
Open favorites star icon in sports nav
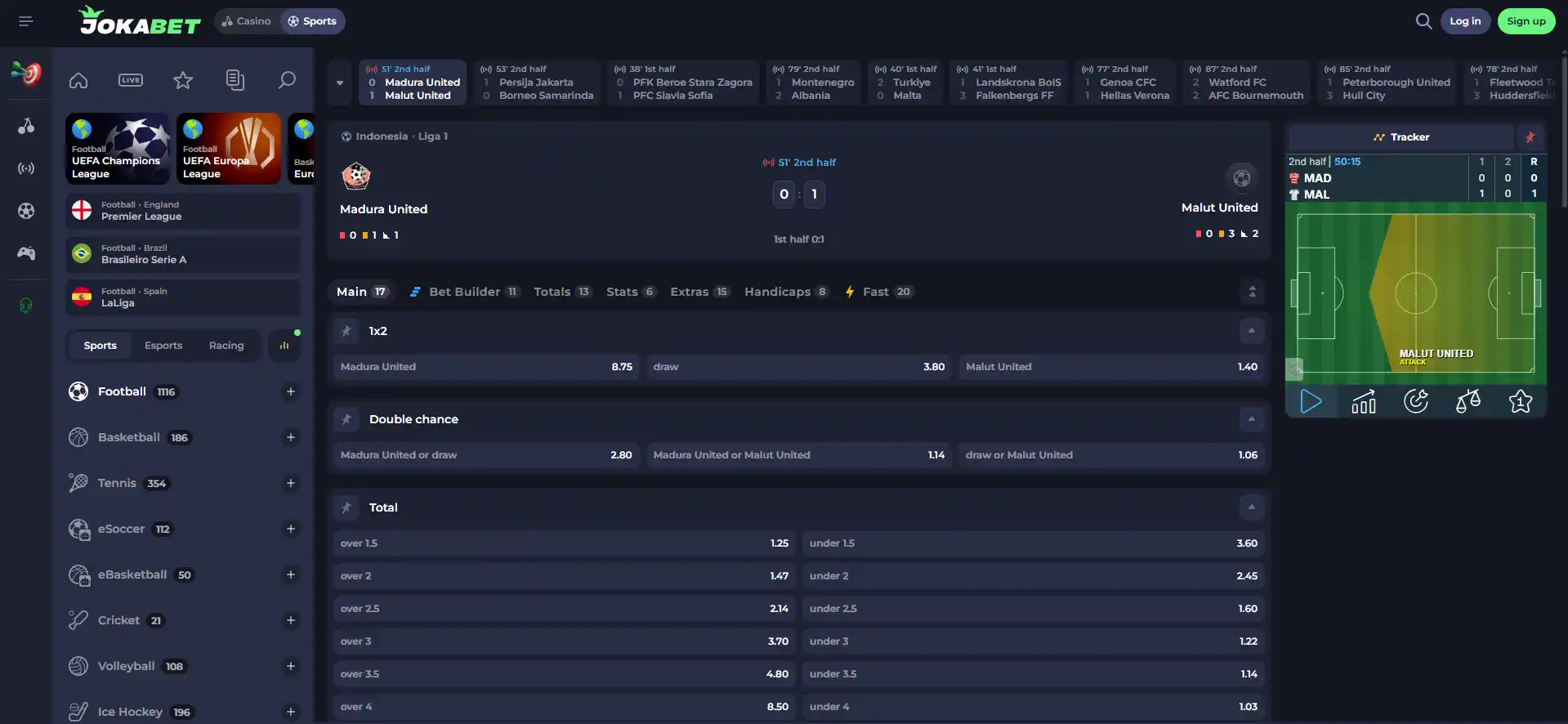click(183, 80)
